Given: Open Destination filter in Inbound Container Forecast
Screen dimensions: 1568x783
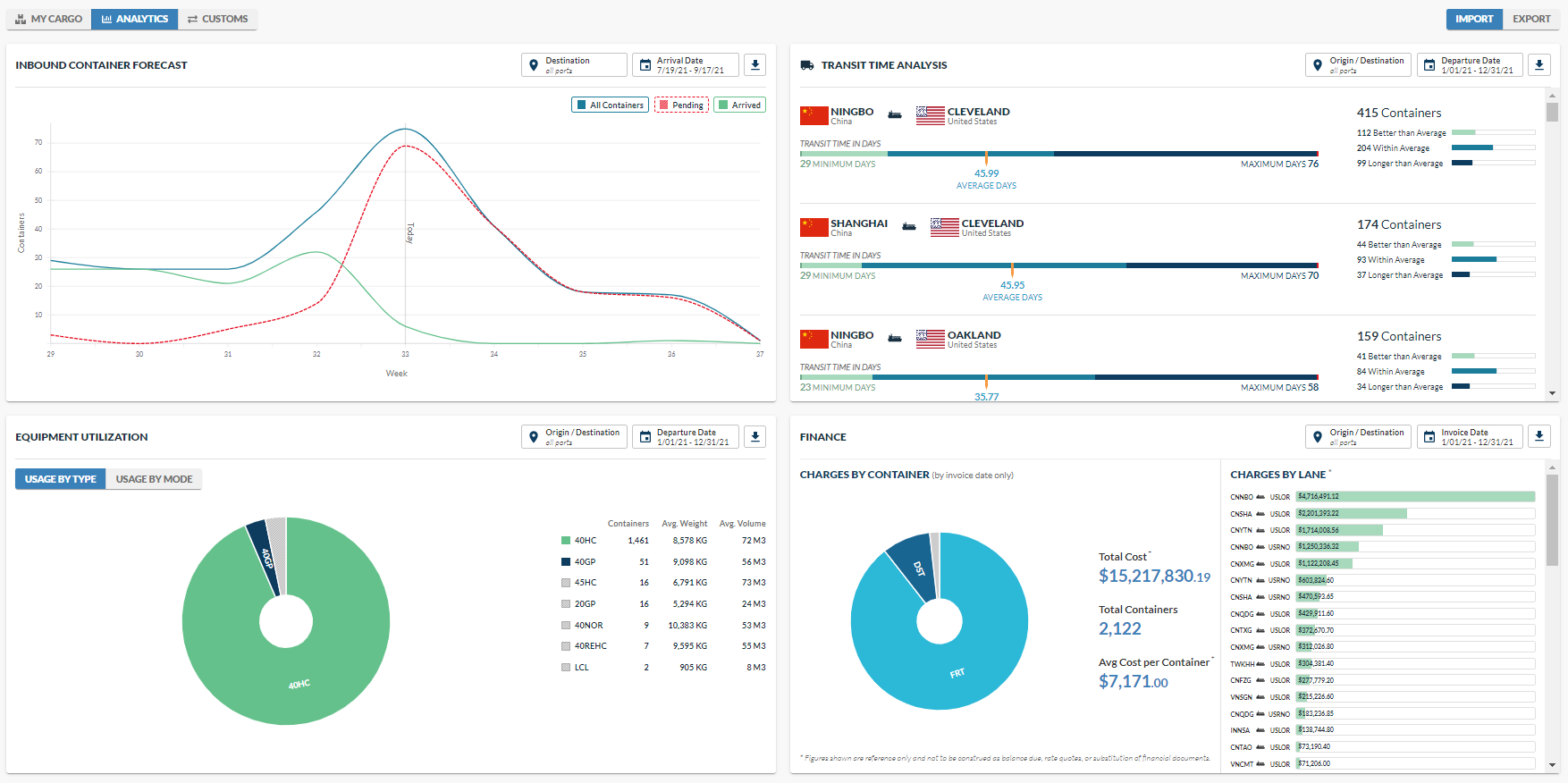Looking at the screenshot, I should point(574,65).
